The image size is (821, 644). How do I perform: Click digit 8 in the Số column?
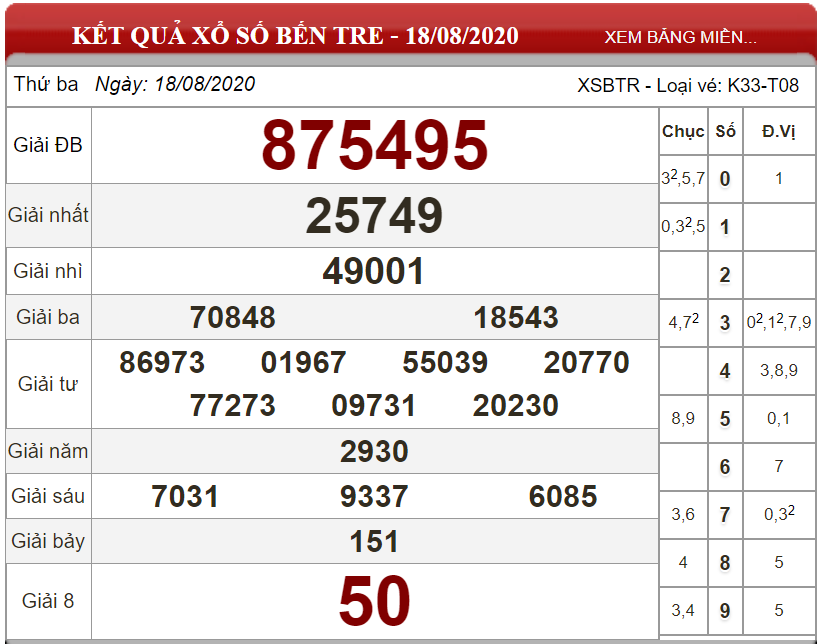pos(725,563)
